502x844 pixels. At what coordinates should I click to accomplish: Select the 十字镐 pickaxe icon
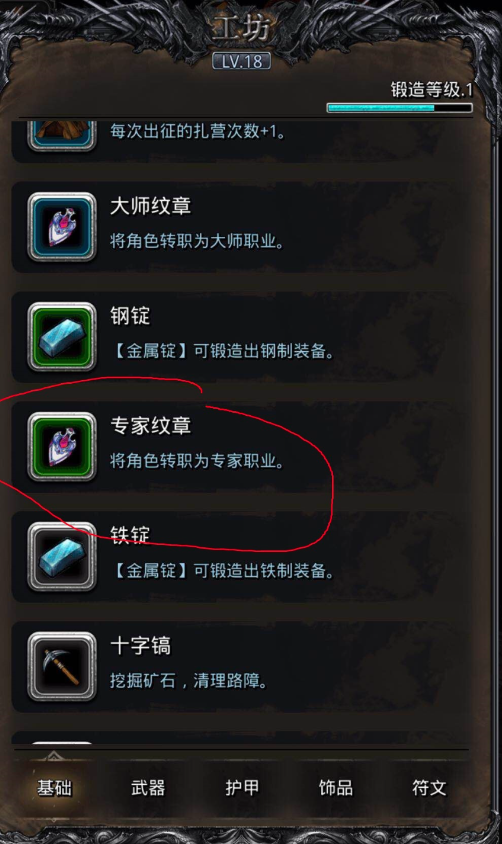pyautogui.click(x=62, y=666)
